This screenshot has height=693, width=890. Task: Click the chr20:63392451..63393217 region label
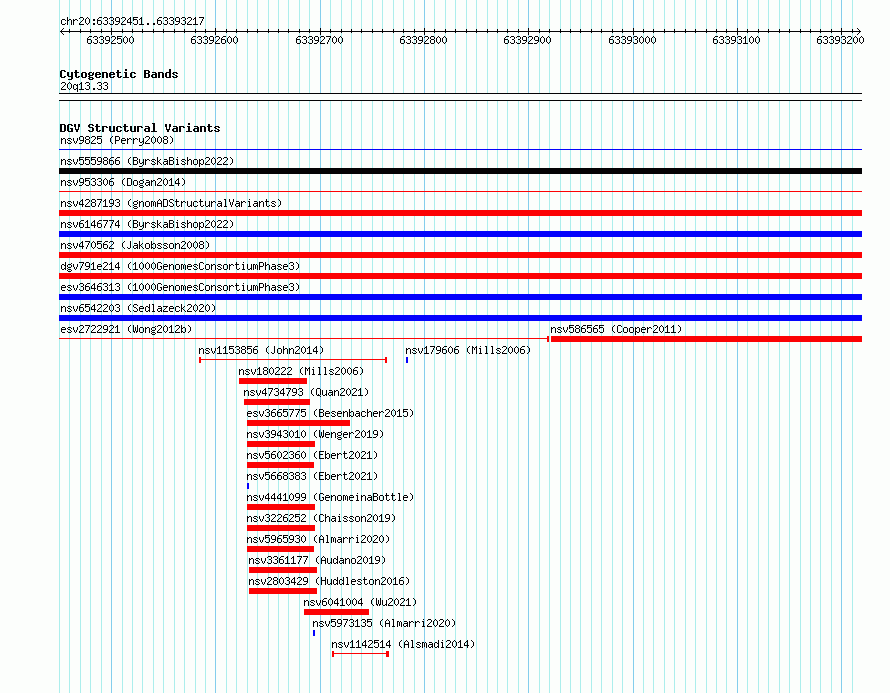pos(132,21)
